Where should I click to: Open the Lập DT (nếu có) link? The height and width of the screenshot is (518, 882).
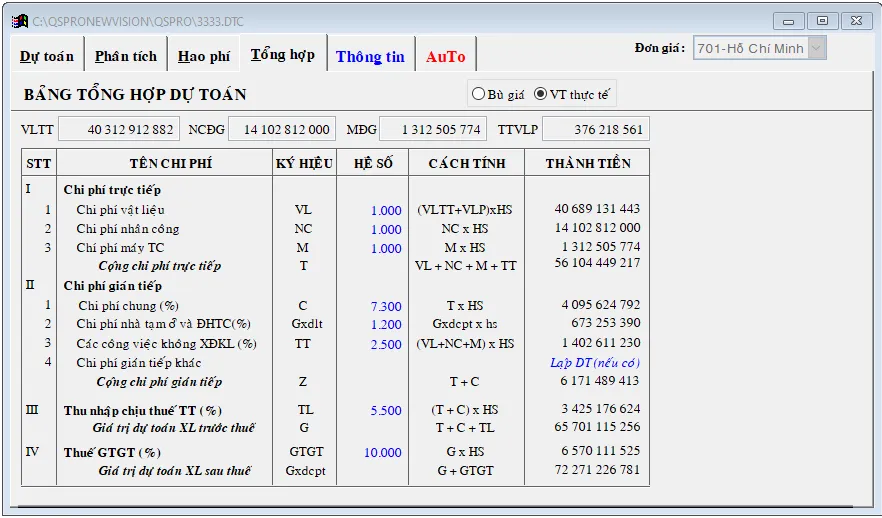click(595, 362)
